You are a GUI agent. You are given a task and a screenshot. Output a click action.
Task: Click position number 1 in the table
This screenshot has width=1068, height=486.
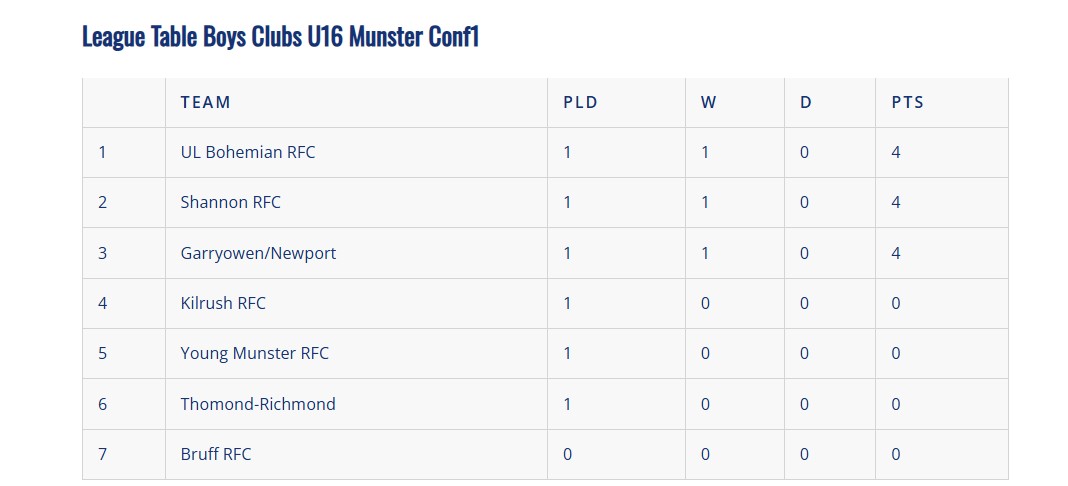click(102, 152)
